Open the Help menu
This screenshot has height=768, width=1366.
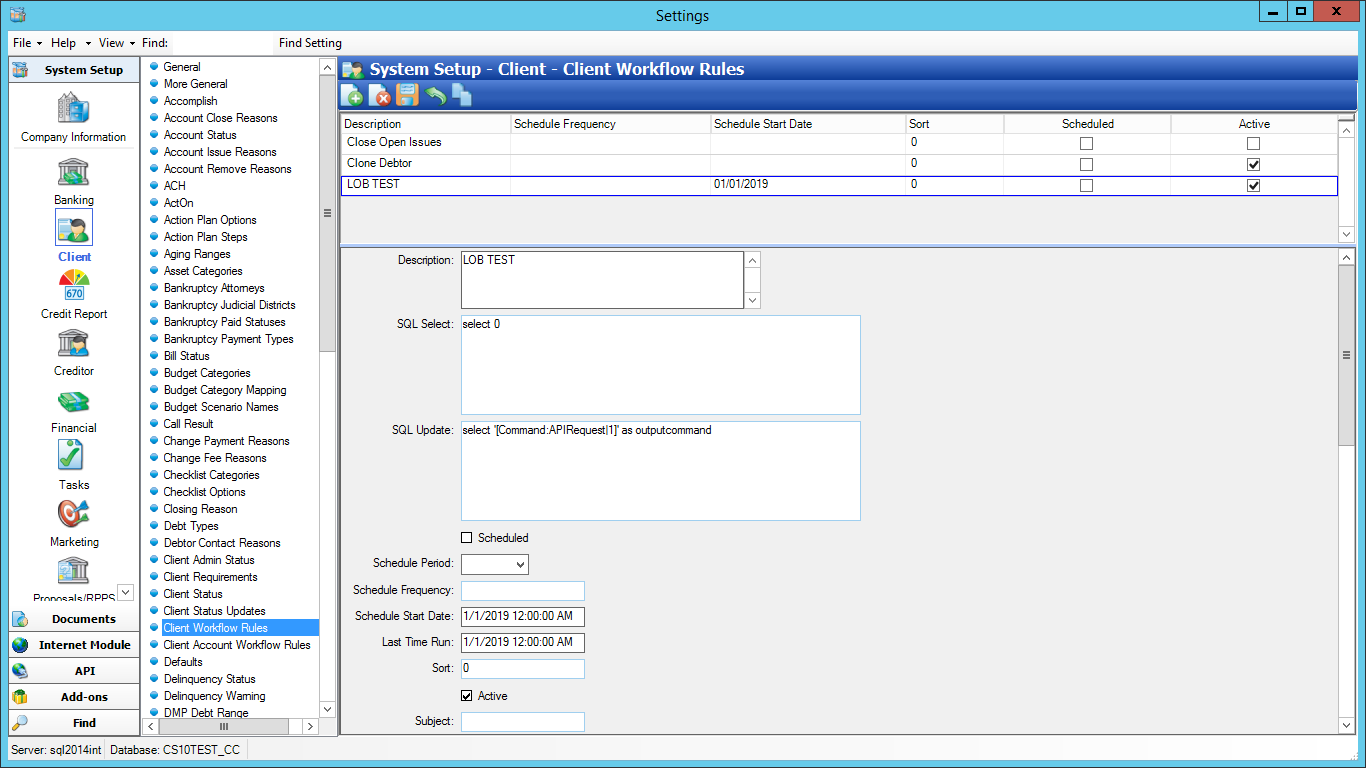tap(70, 43)
